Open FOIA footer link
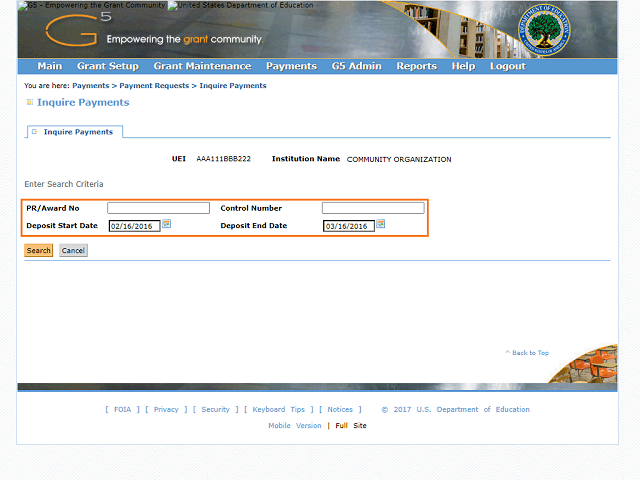 coord(122,409)
